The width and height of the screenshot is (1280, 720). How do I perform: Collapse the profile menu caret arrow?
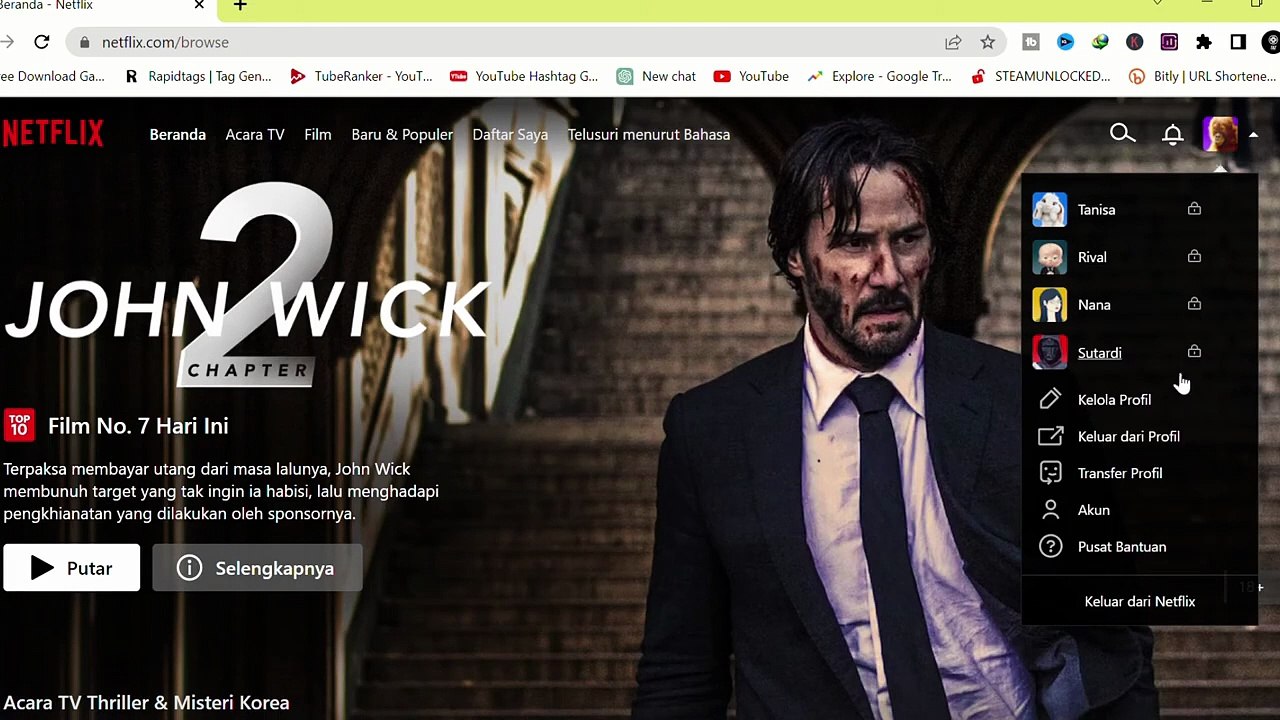pos(1253,135)
